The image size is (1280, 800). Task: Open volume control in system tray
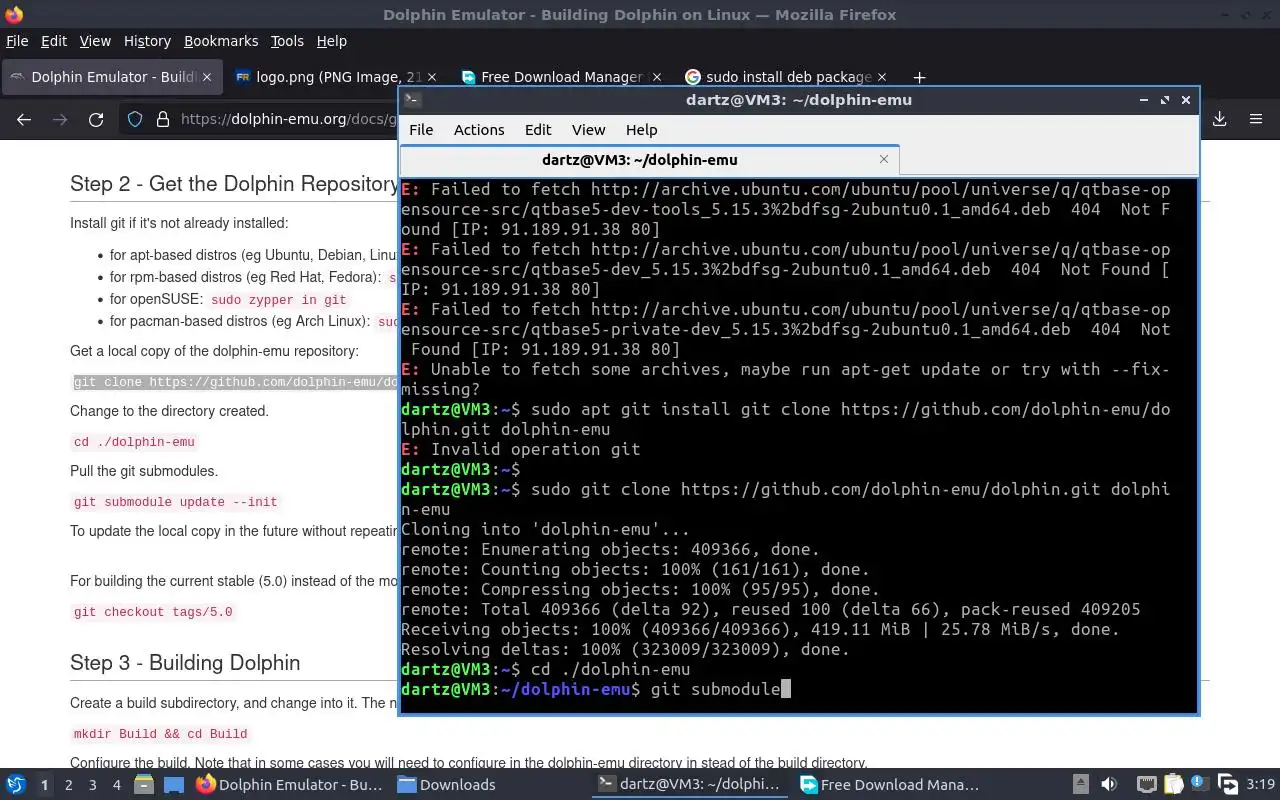pos(1108,785)
